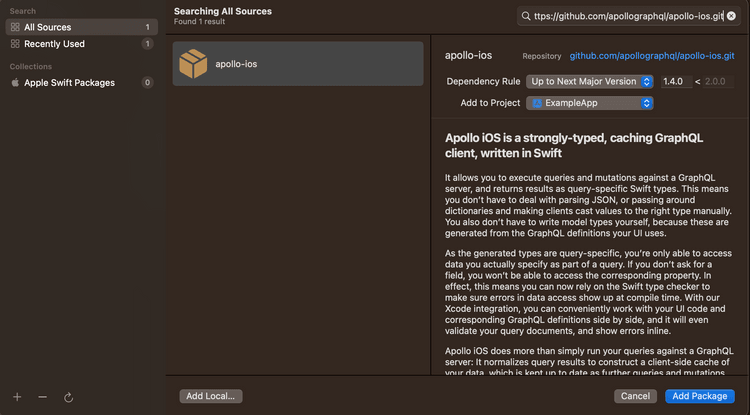
Task: Click the All Sources count badge 1
Action: (147, 27)
